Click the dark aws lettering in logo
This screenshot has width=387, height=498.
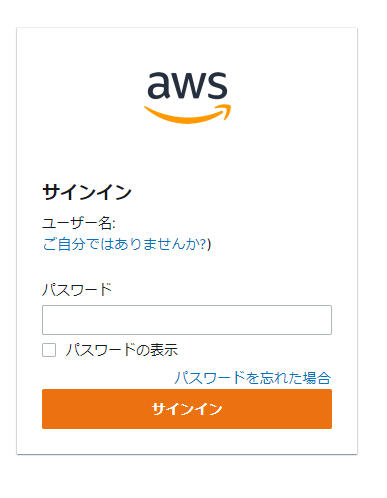[x=187, y=85]
